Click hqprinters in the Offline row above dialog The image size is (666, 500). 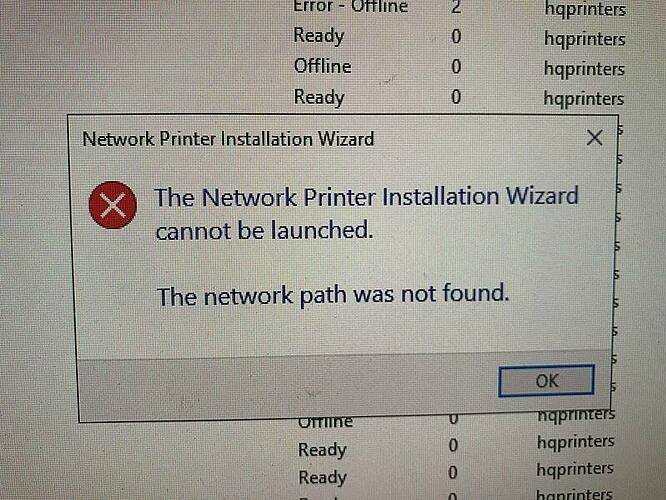584,69
